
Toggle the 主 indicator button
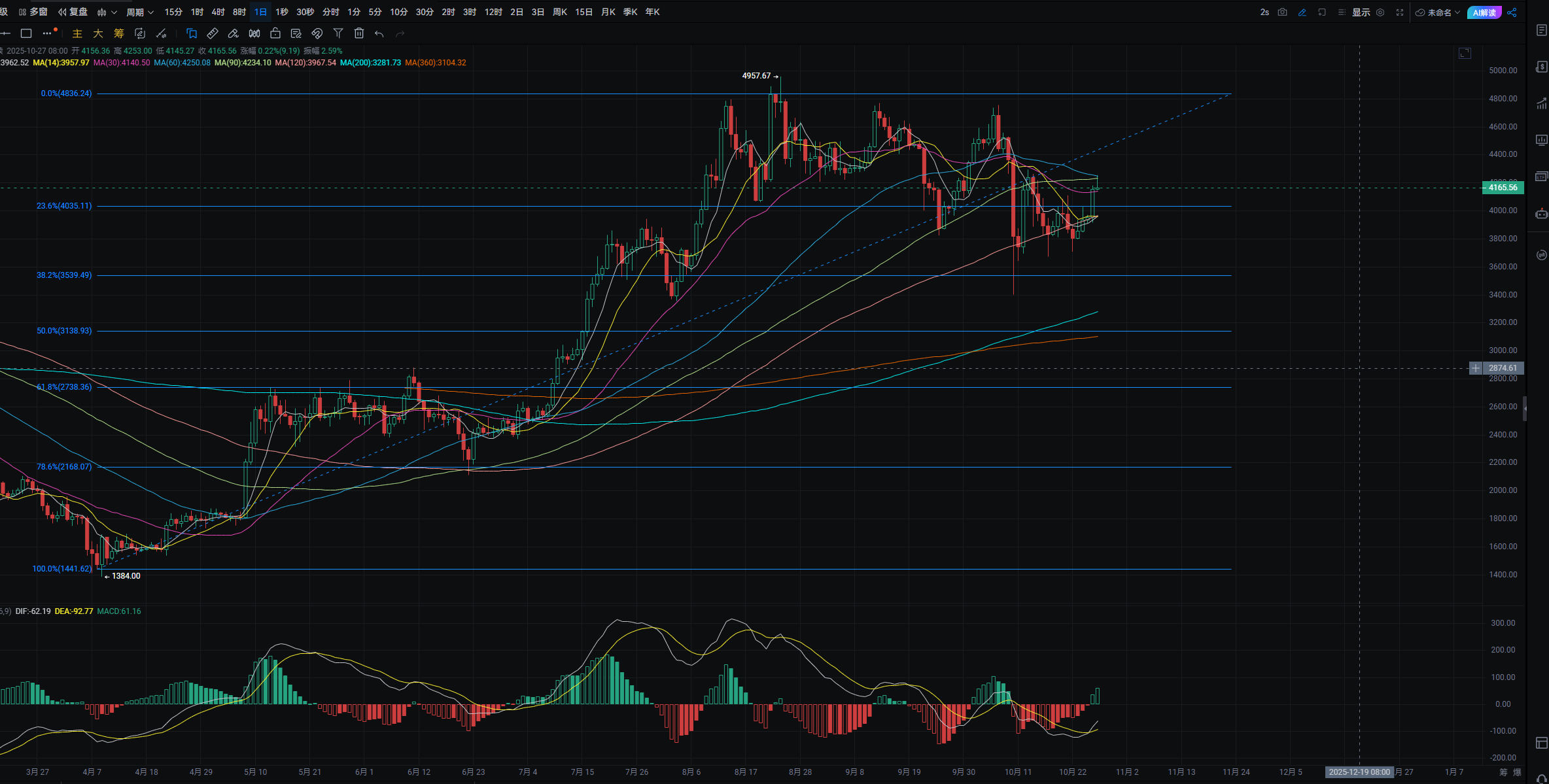click(77, 33)
